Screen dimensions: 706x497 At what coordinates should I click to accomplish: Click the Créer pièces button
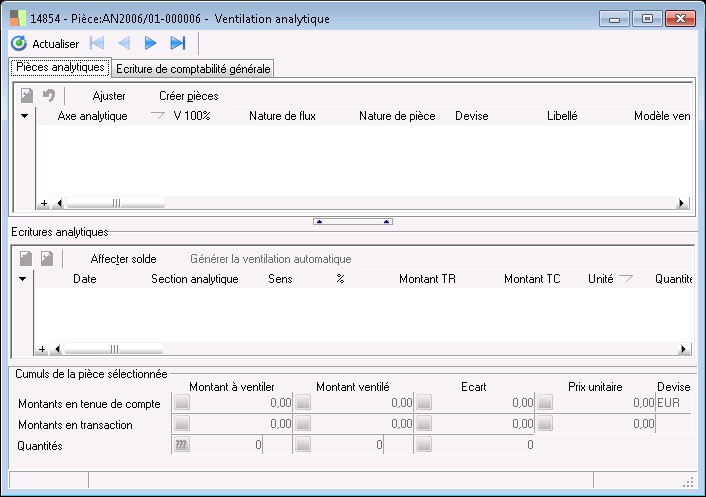point(189,96)
